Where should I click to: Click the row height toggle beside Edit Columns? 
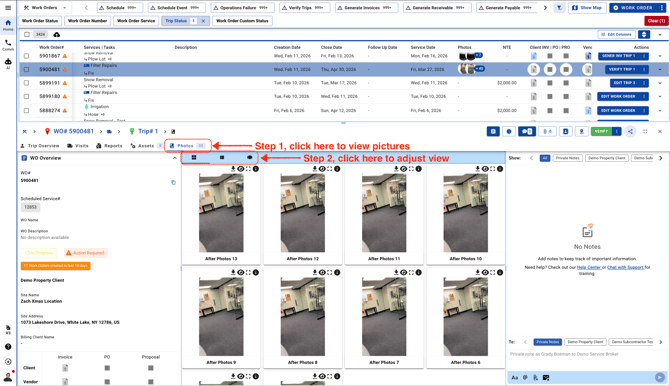tap(644, 35)
